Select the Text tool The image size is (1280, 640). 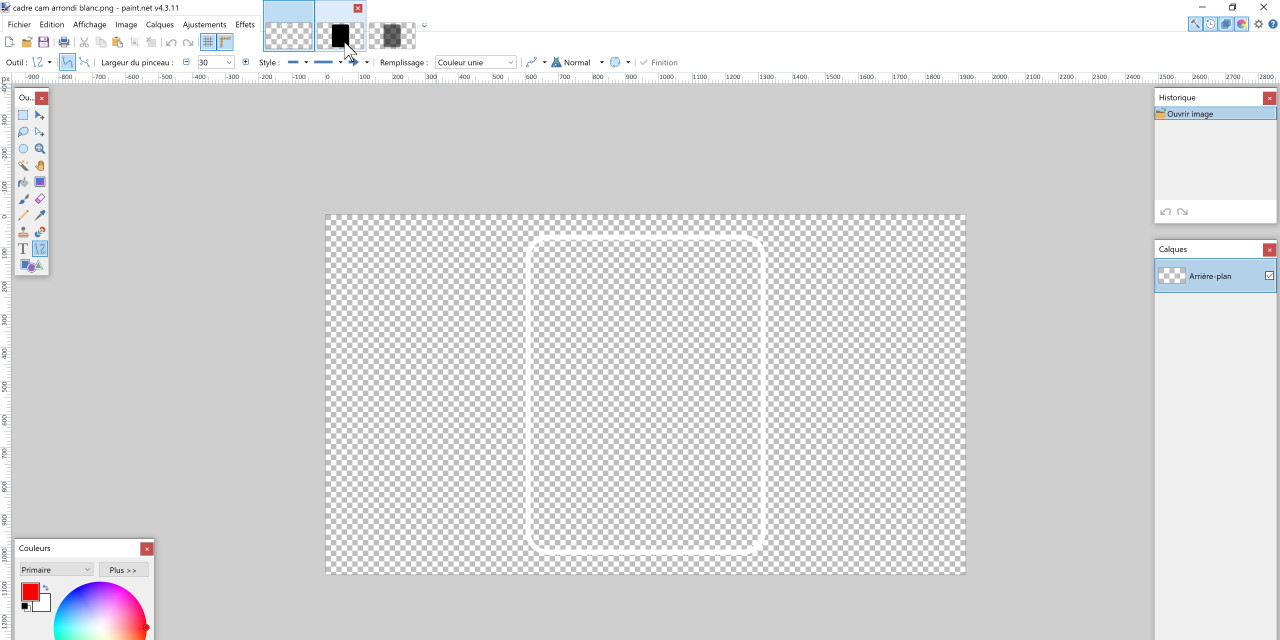23,248
